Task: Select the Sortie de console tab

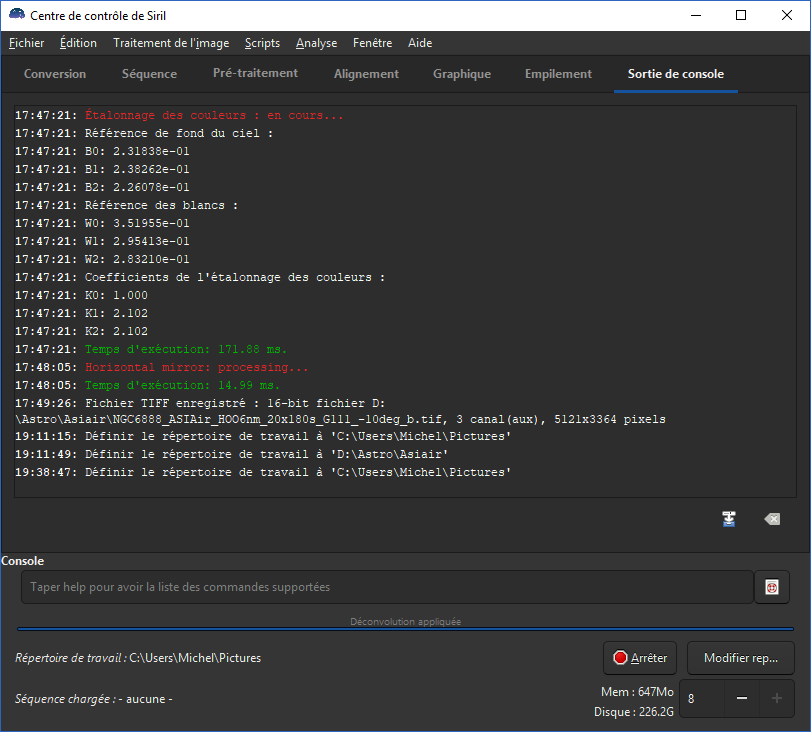Action: [x=675, y=74]
